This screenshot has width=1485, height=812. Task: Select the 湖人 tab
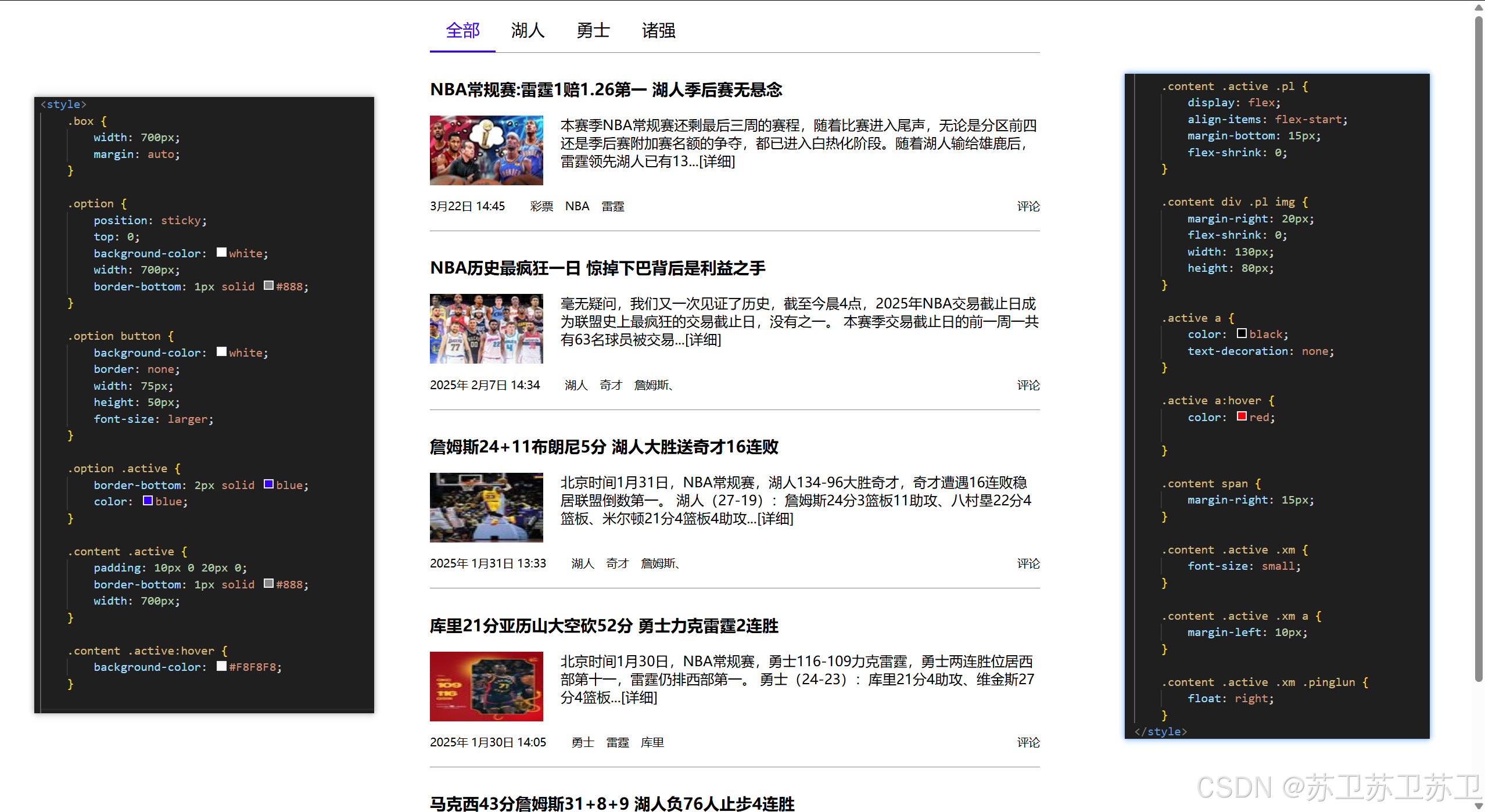point(528,30)
